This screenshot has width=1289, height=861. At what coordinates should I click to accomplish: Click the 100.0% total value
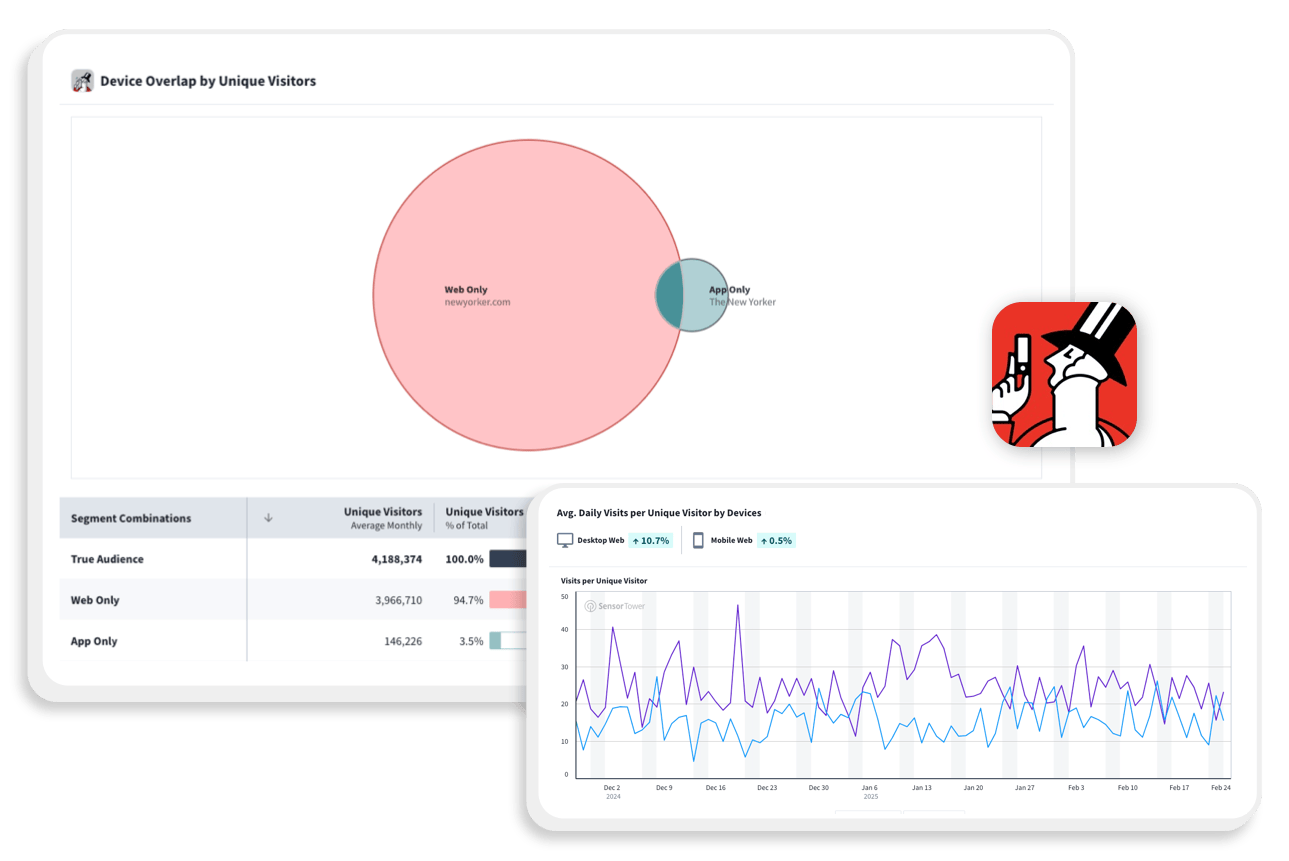(465, 559)
